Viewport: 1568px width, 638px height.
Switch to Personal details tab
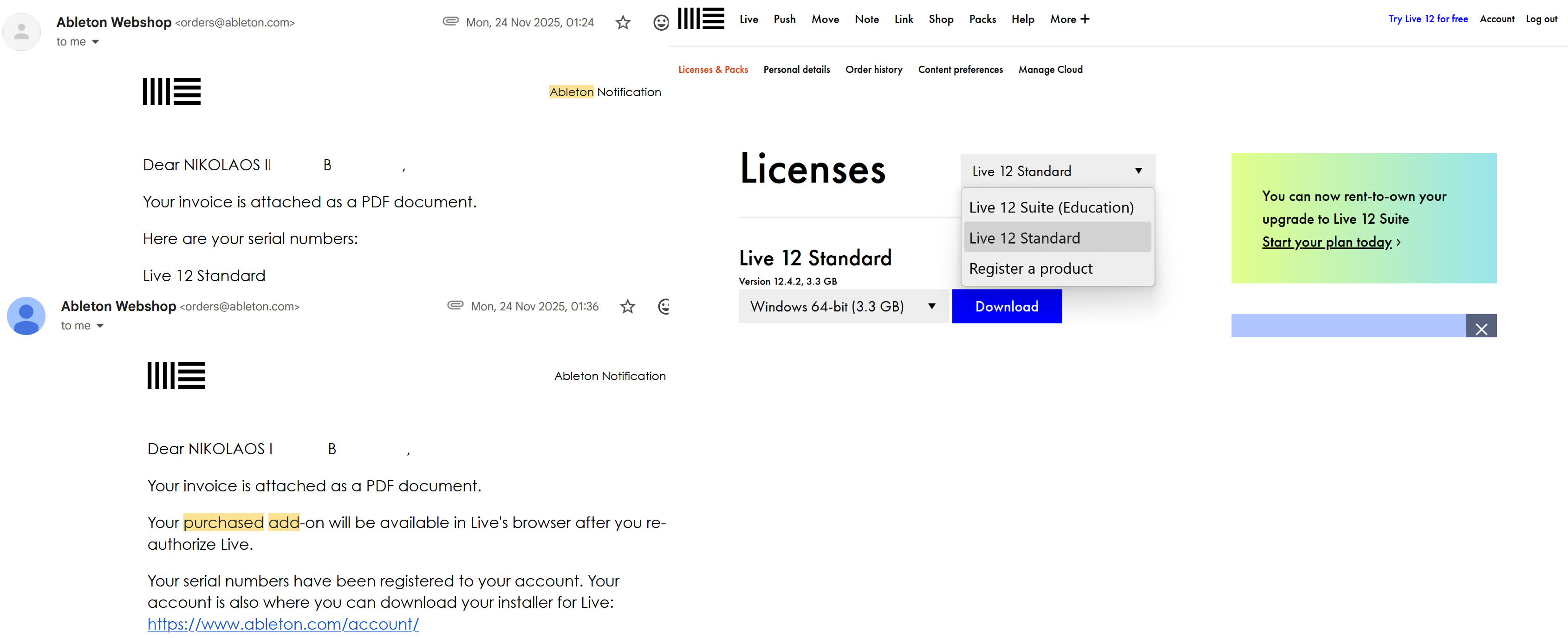(x=796, y=69)
